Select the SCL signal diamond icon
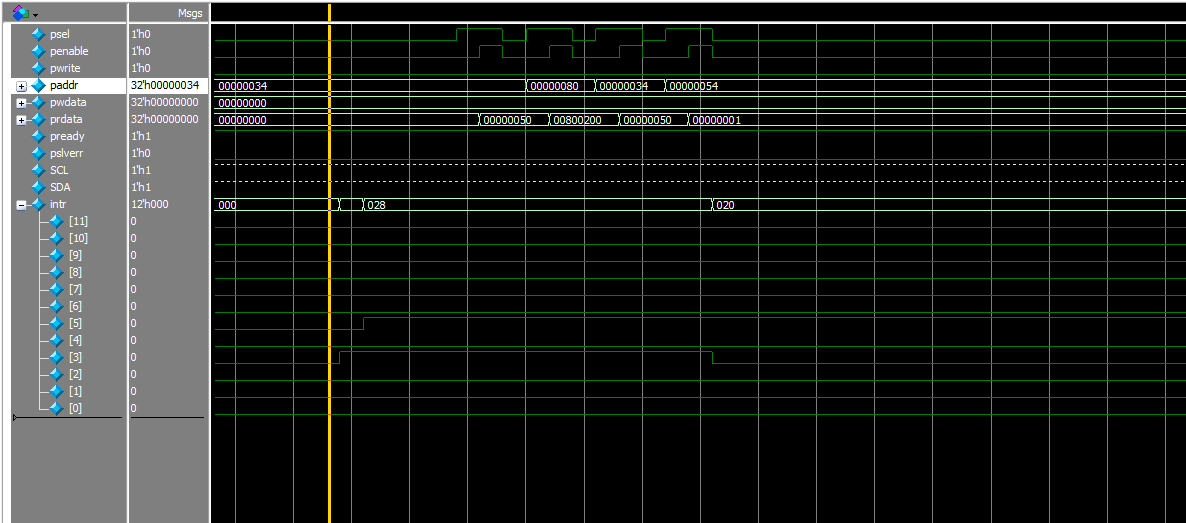The width and height of the screenshot is (1186, 523). [x=39, y=170]
